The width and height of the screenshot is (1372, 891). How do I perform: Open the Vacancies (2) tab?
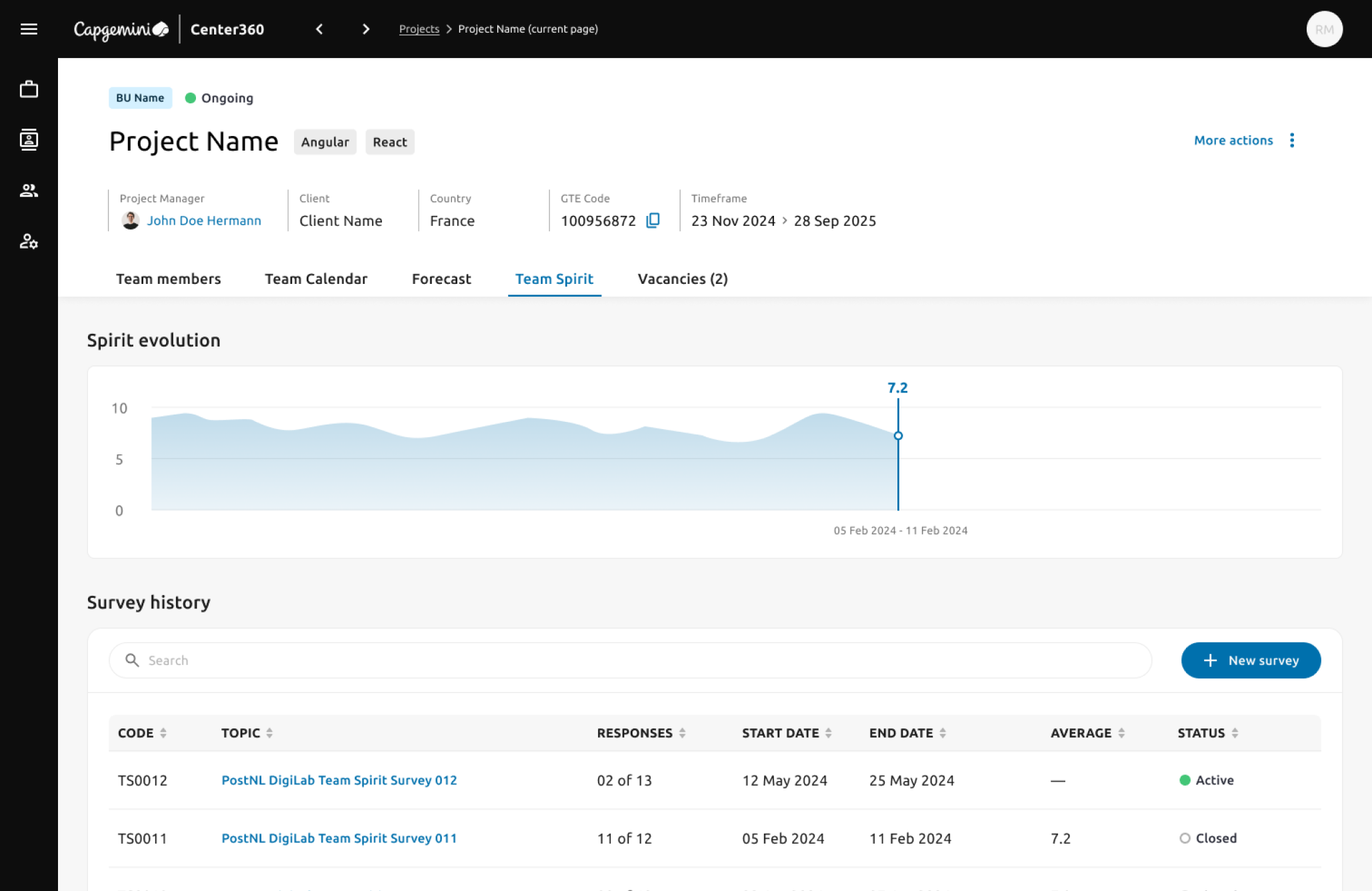pos(683,279)
